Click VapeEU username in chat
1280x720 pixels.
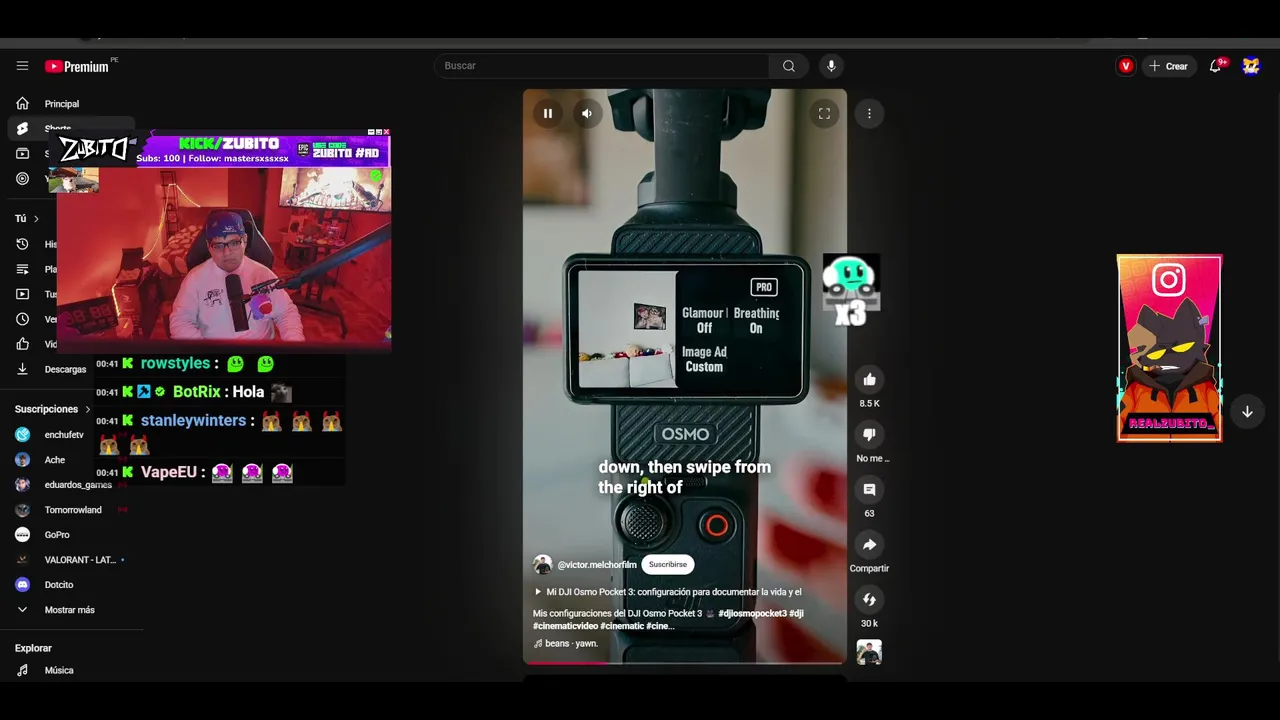(x=169, y=472)
